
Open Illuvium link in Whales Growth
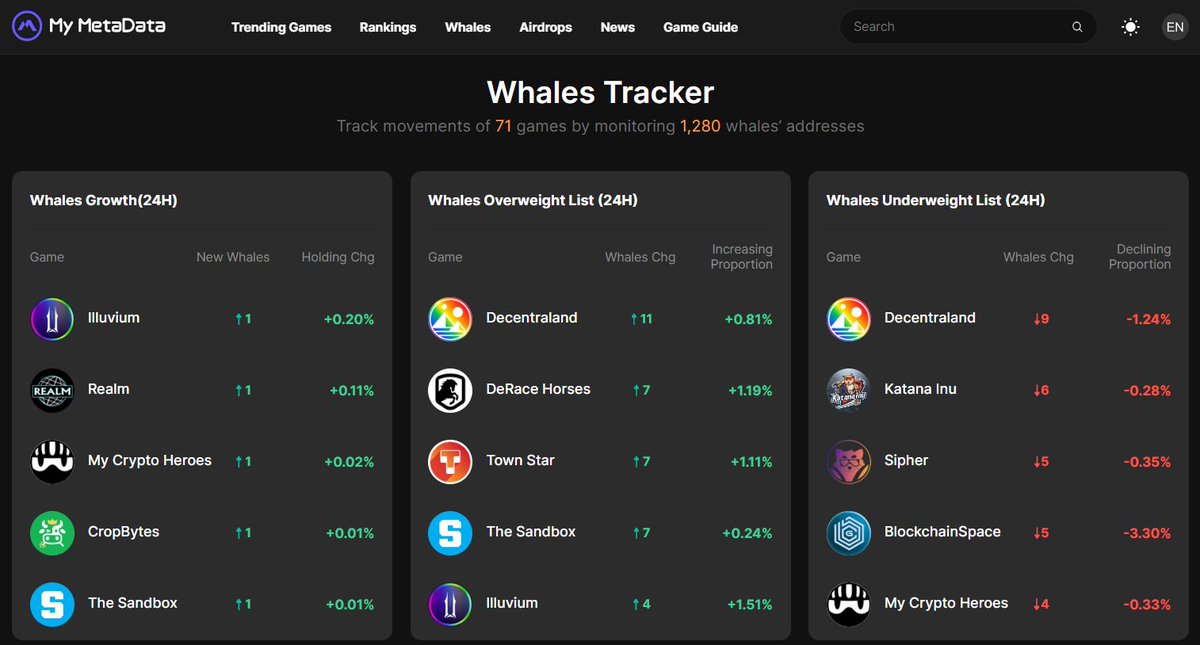[x=114, y=318]
